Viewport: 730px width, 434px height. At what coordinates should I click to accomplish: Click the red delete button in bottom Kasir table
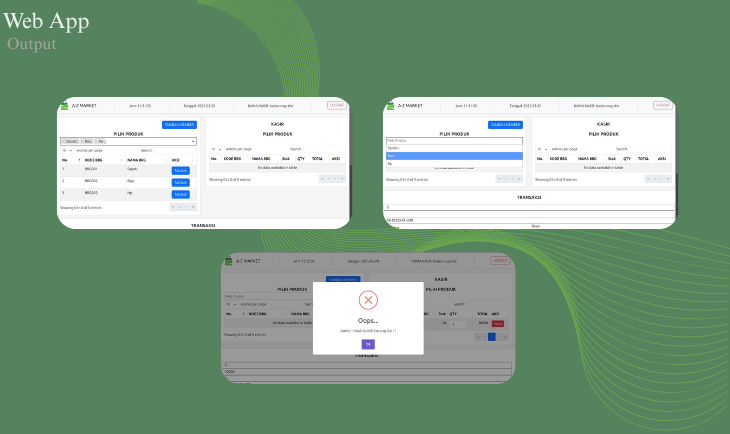(x=498, y=324)
